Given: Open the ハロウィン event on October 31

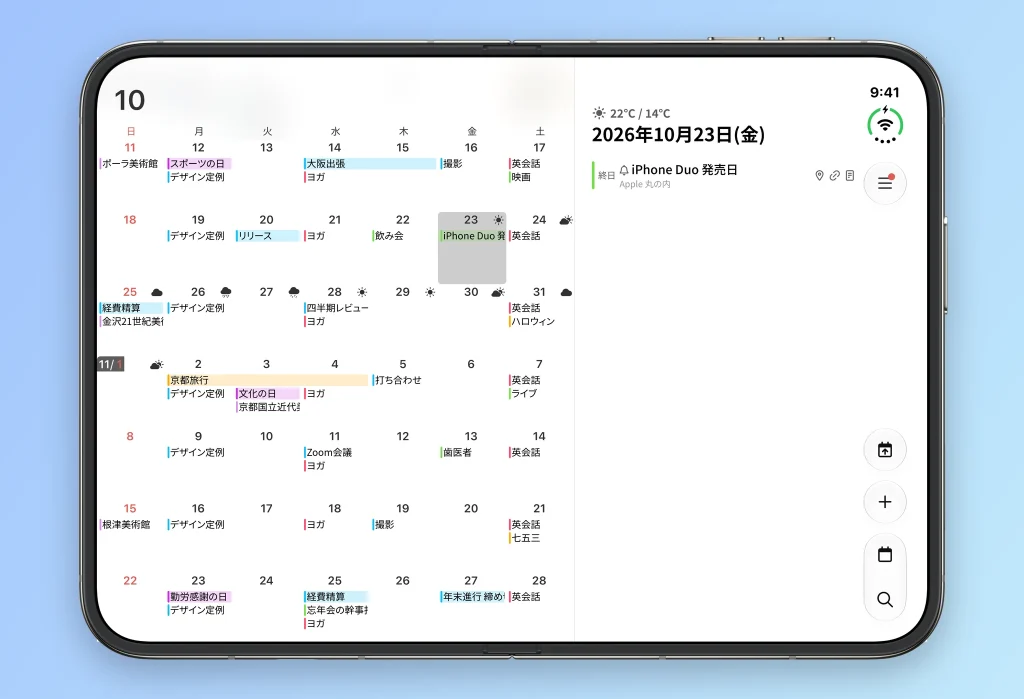Looking at the screenshot, I should (x=532, y=321).
